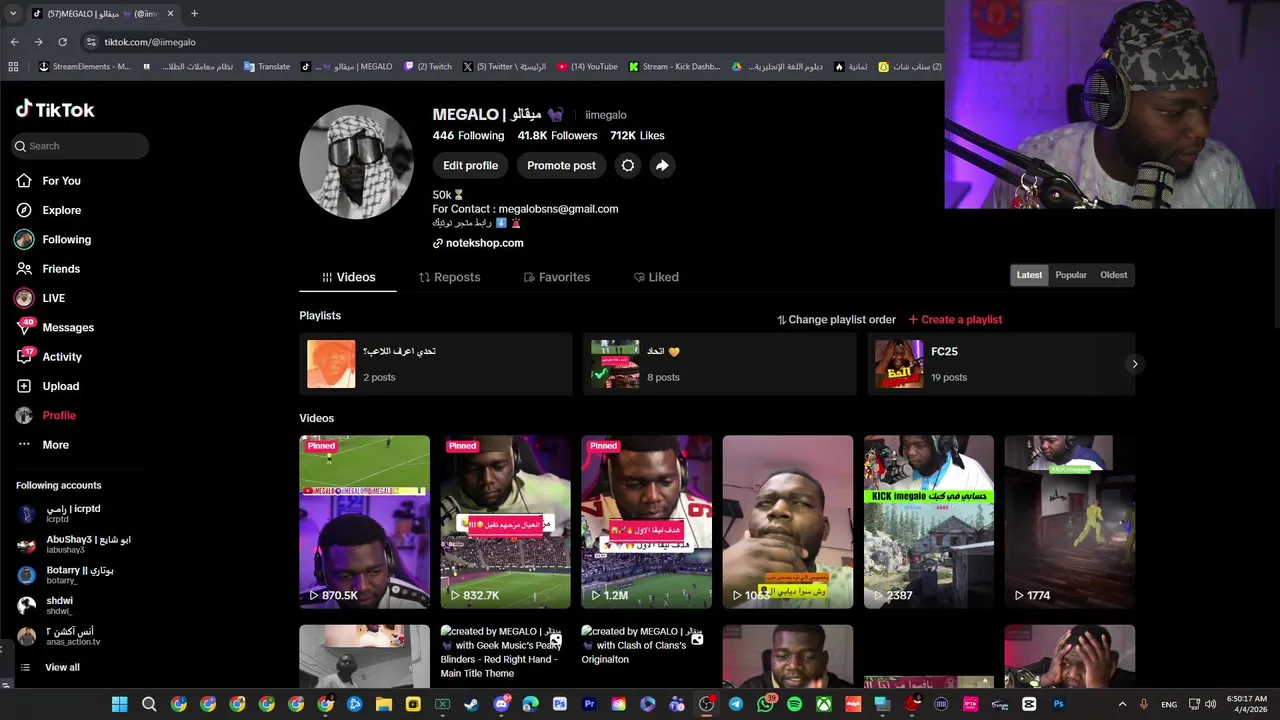The image size is (1280, 720).
Task: Open the video with 2387 views
Action: [x=929, y=521]
